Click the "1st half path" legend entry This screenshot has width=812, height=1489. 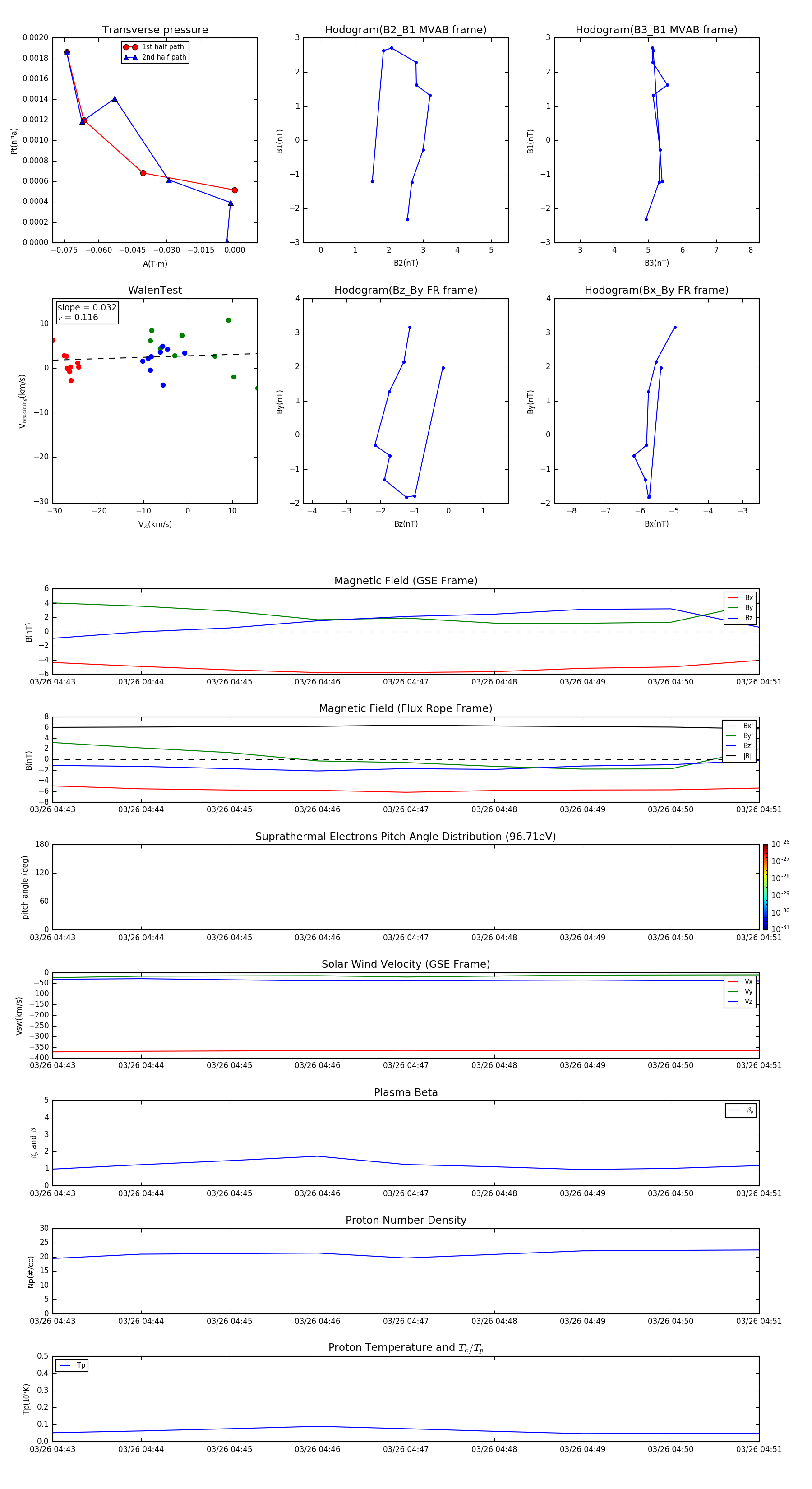154,47
